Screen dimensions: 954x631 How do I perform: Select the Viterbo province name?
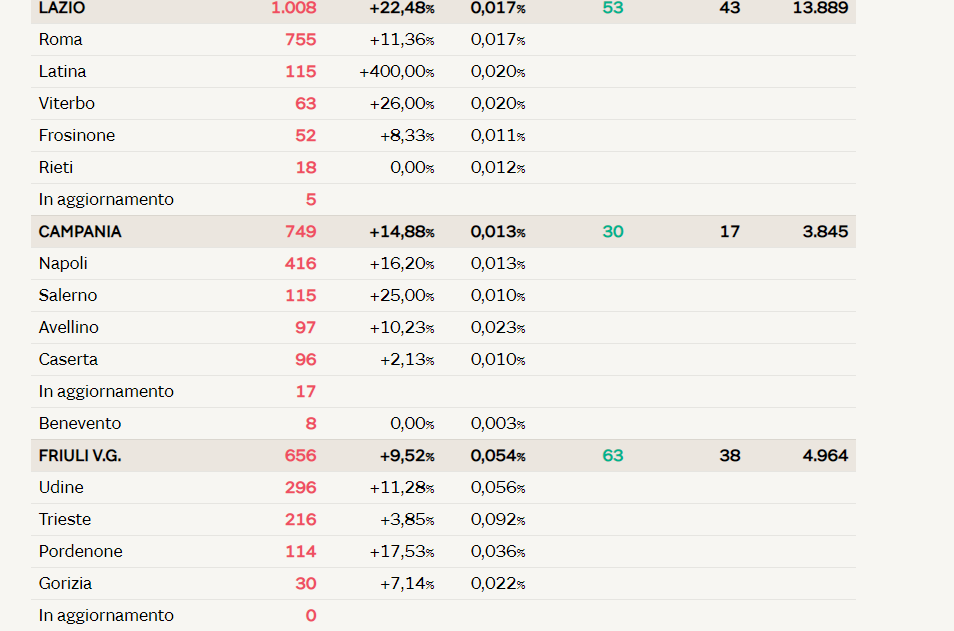pos(66,103)
